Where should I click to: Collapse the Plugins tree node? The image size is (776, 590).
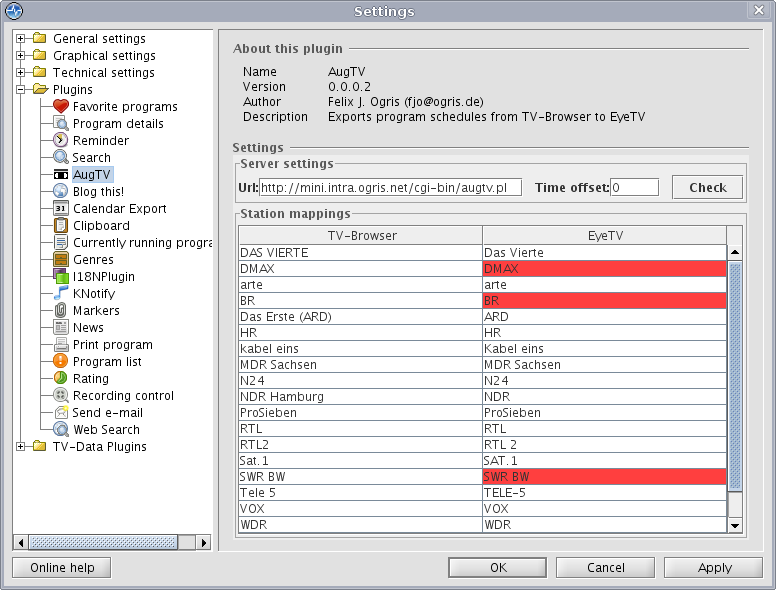tap(20, 90)
